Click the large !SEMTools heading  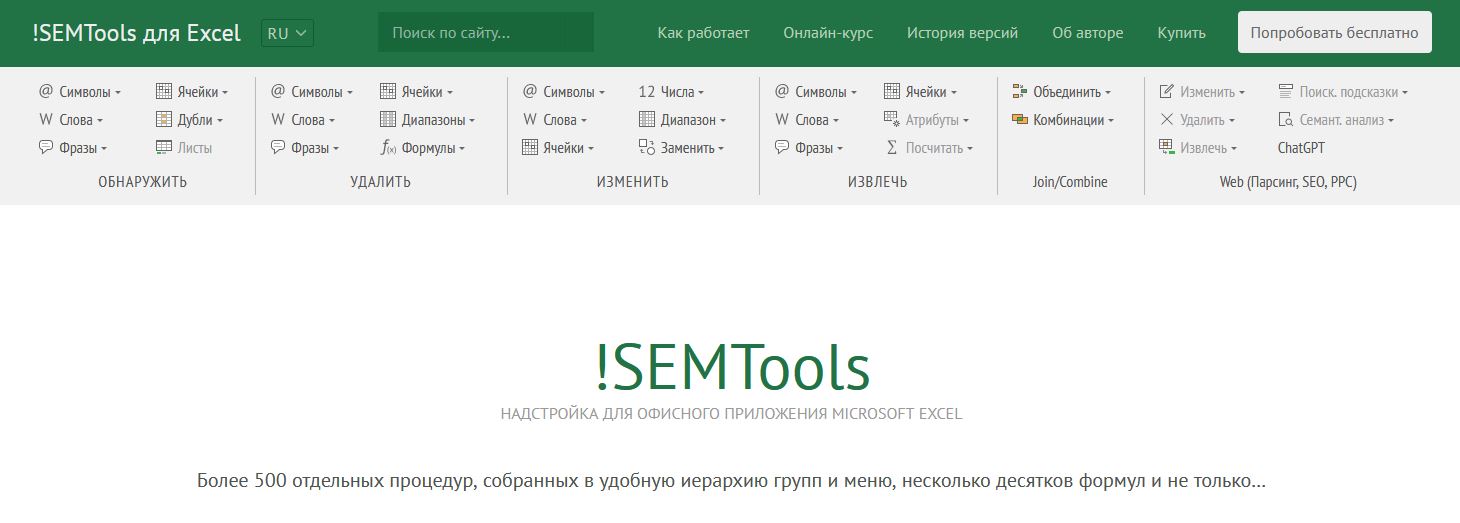point(732,368)
